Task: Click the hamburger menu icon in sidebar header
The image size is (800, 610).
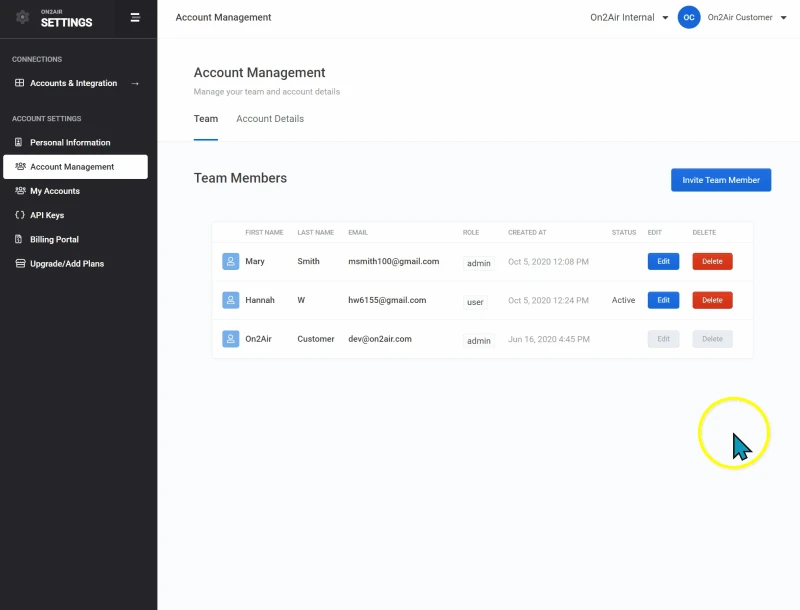Action: [135, 17]
